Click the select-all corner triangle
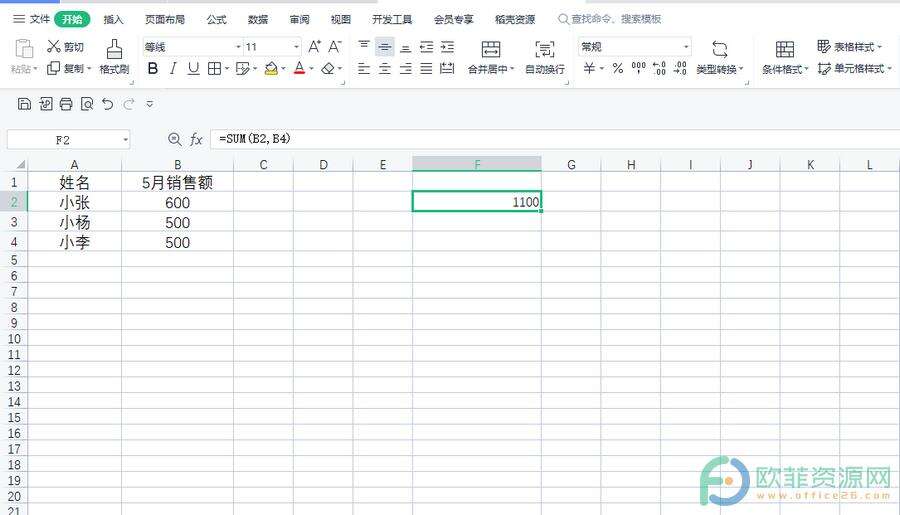900x515 pixels. point(20,165)
